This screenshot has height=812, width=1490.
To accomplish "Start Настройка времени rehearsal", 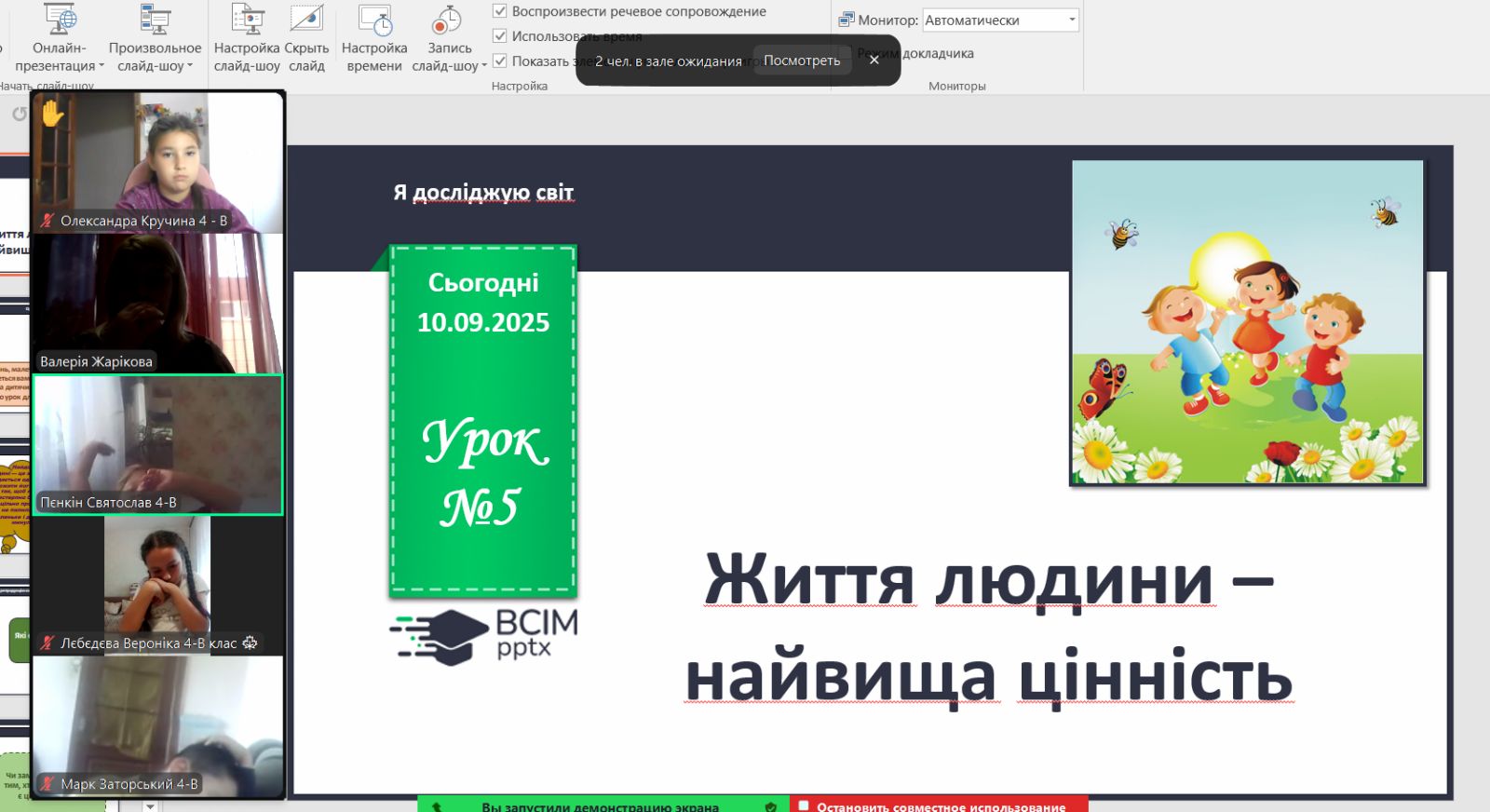I will 374,38.
